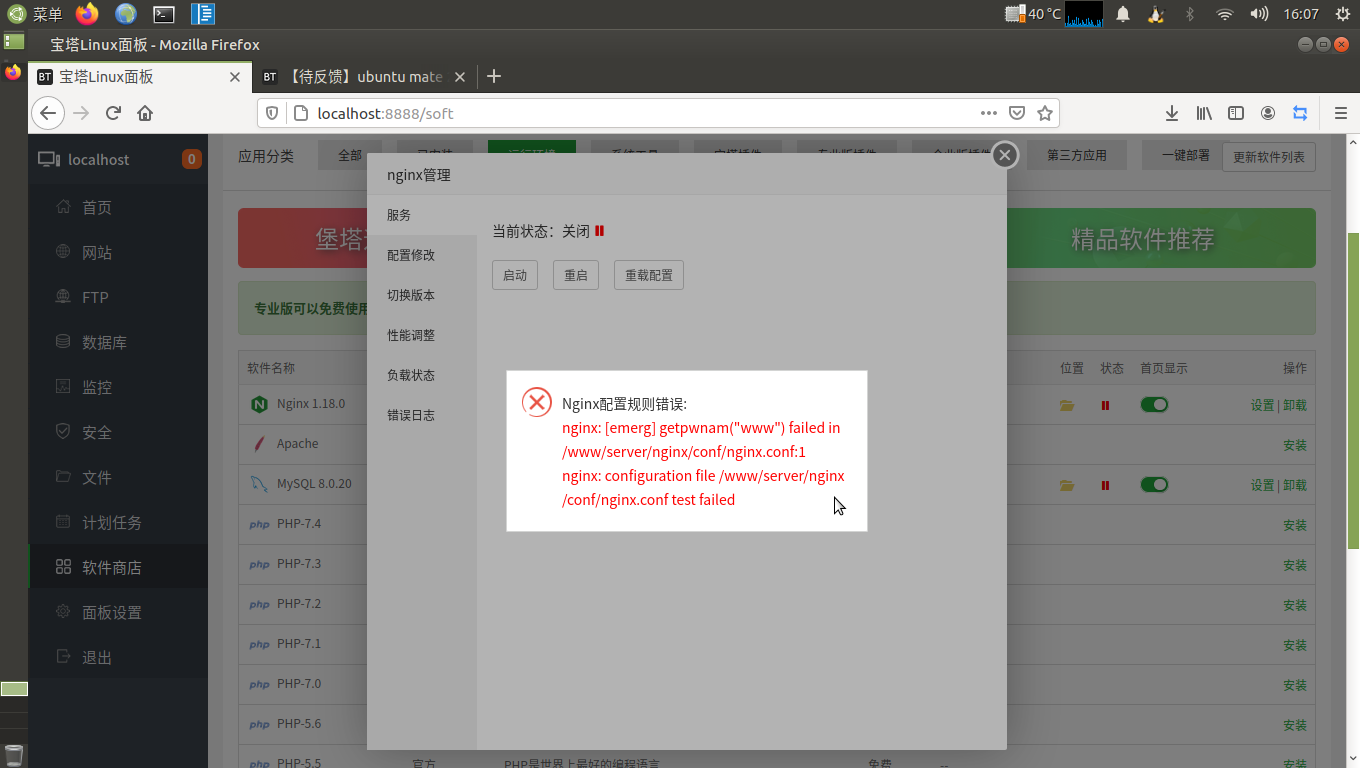Toggle MySQL homepage display switch

coord(1154,484)
